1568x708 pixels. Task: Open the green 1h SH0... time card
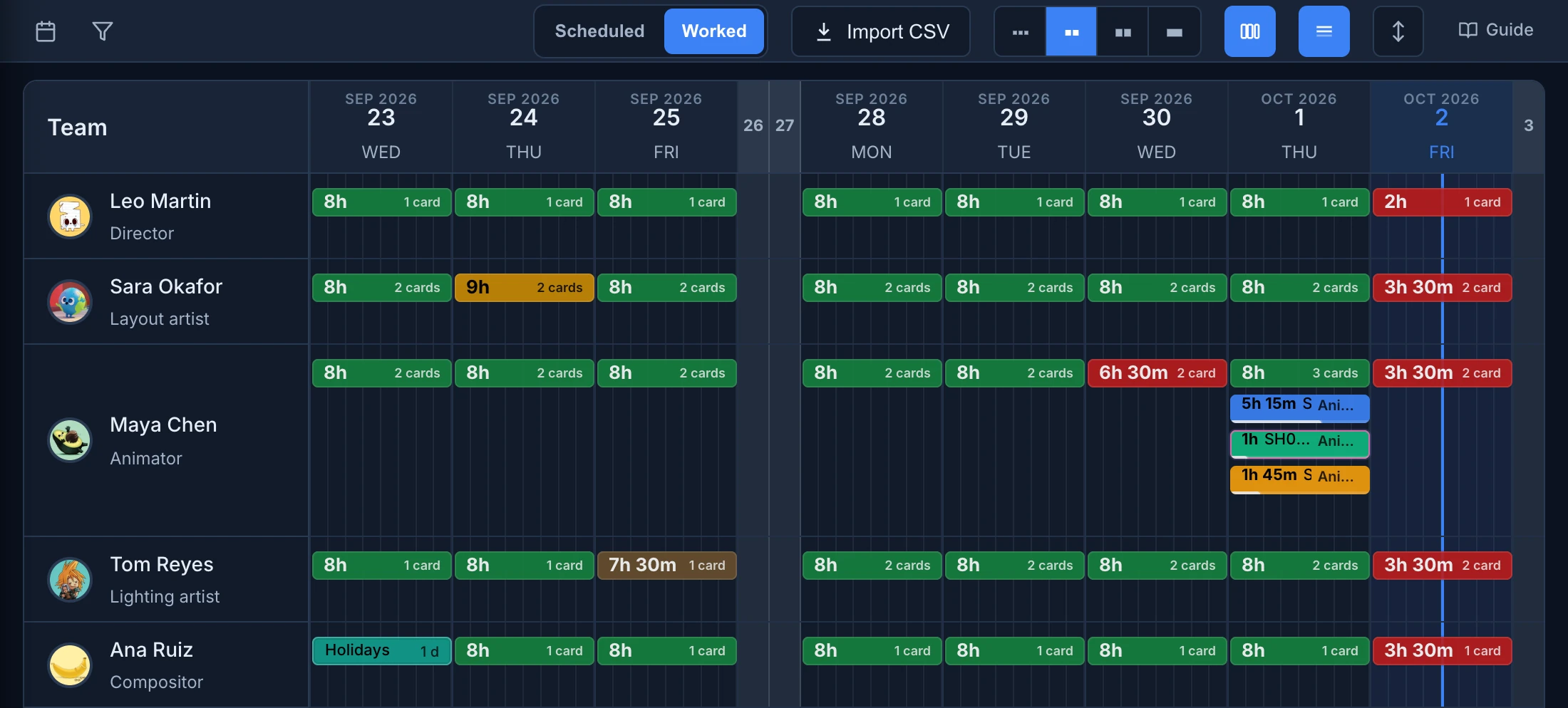click(1300, 444)
